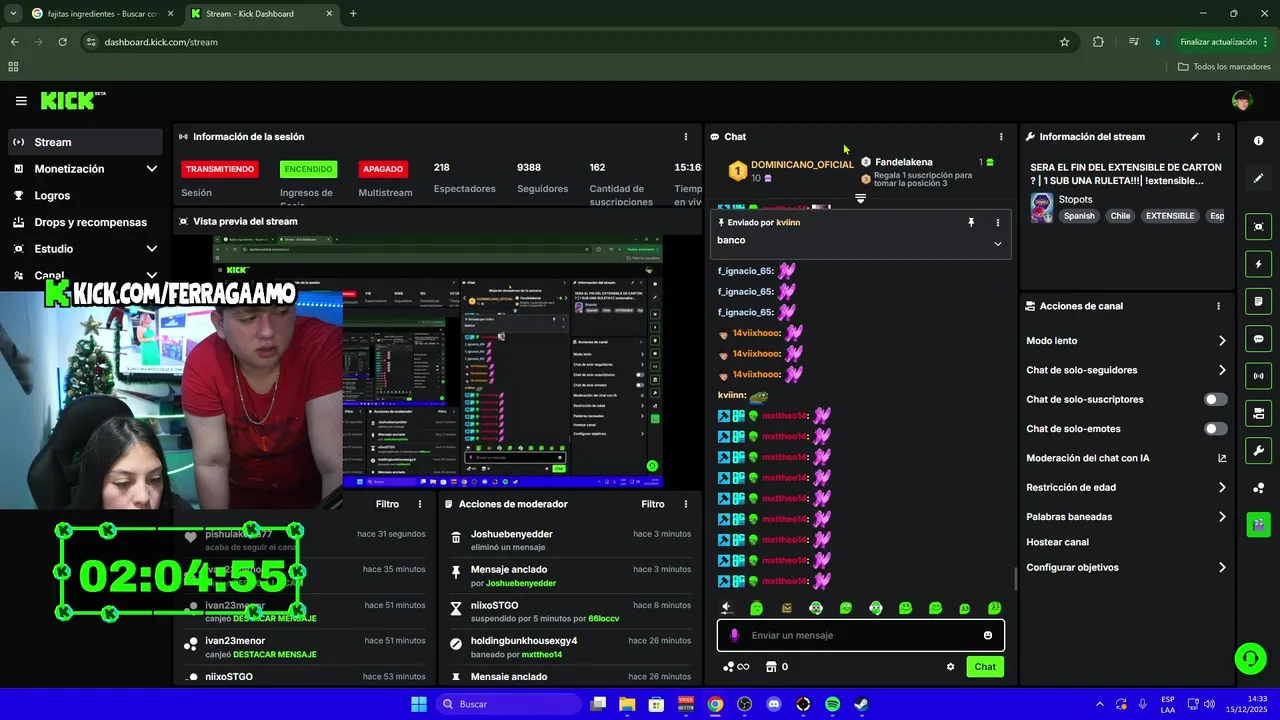Open the user profile avatar menu
Viewport: 1280px width, 720px height.
1242,100
